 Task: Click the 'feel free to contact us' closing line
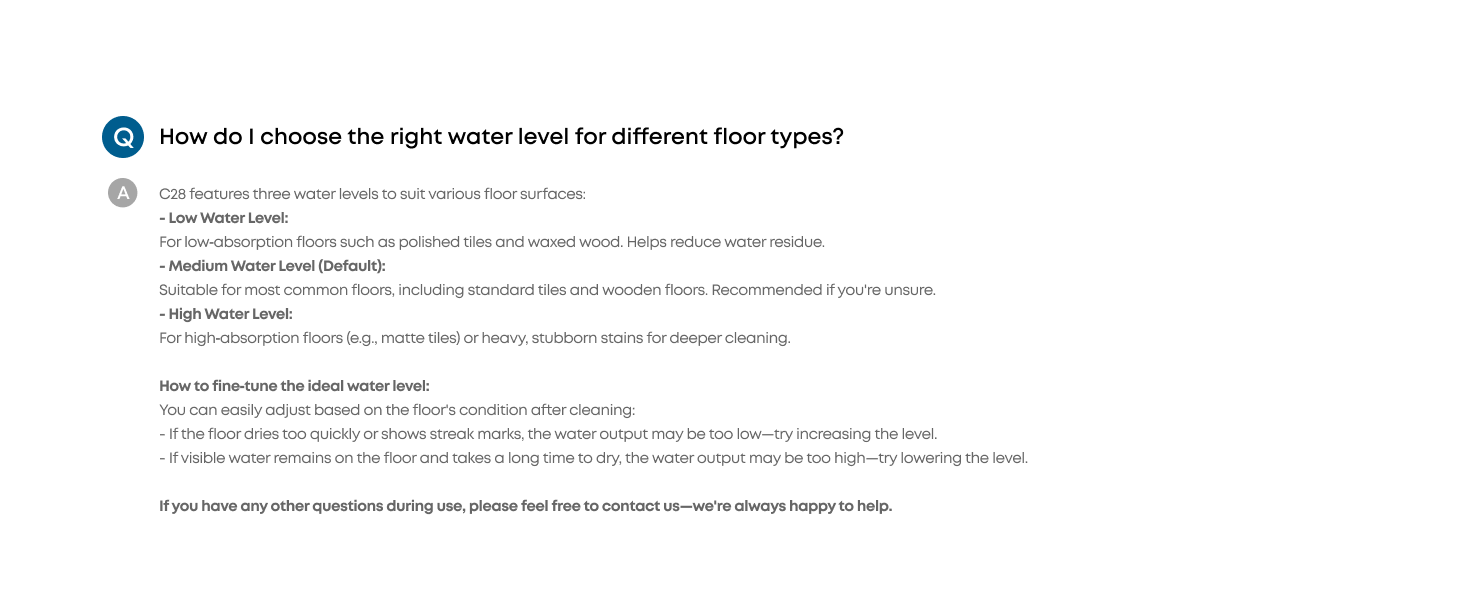pyautogui.click(x=525, y=506)
